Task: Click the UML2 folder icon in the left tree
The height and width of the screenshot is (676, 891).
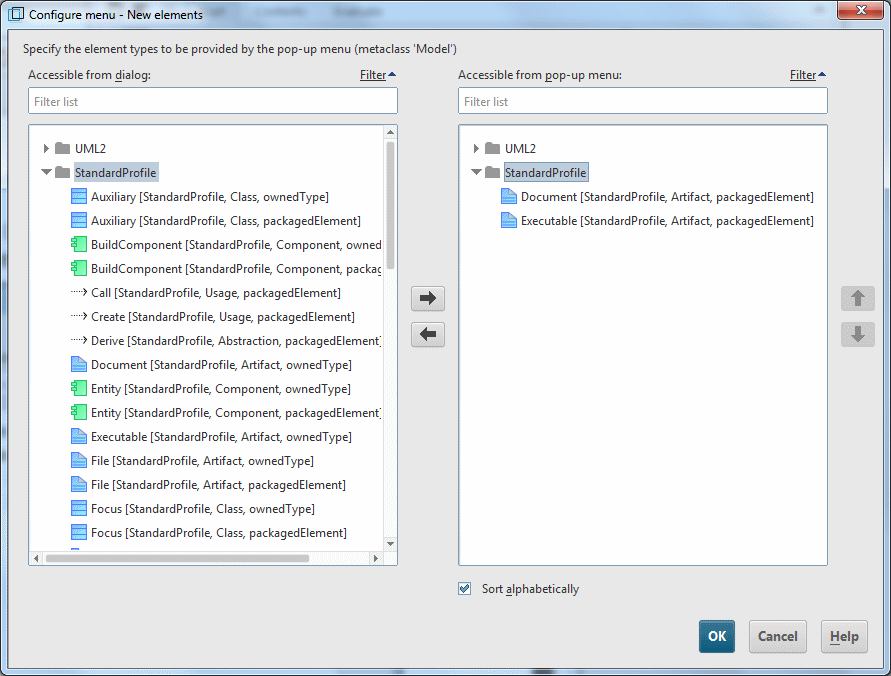Action: (x=63, y=148)
